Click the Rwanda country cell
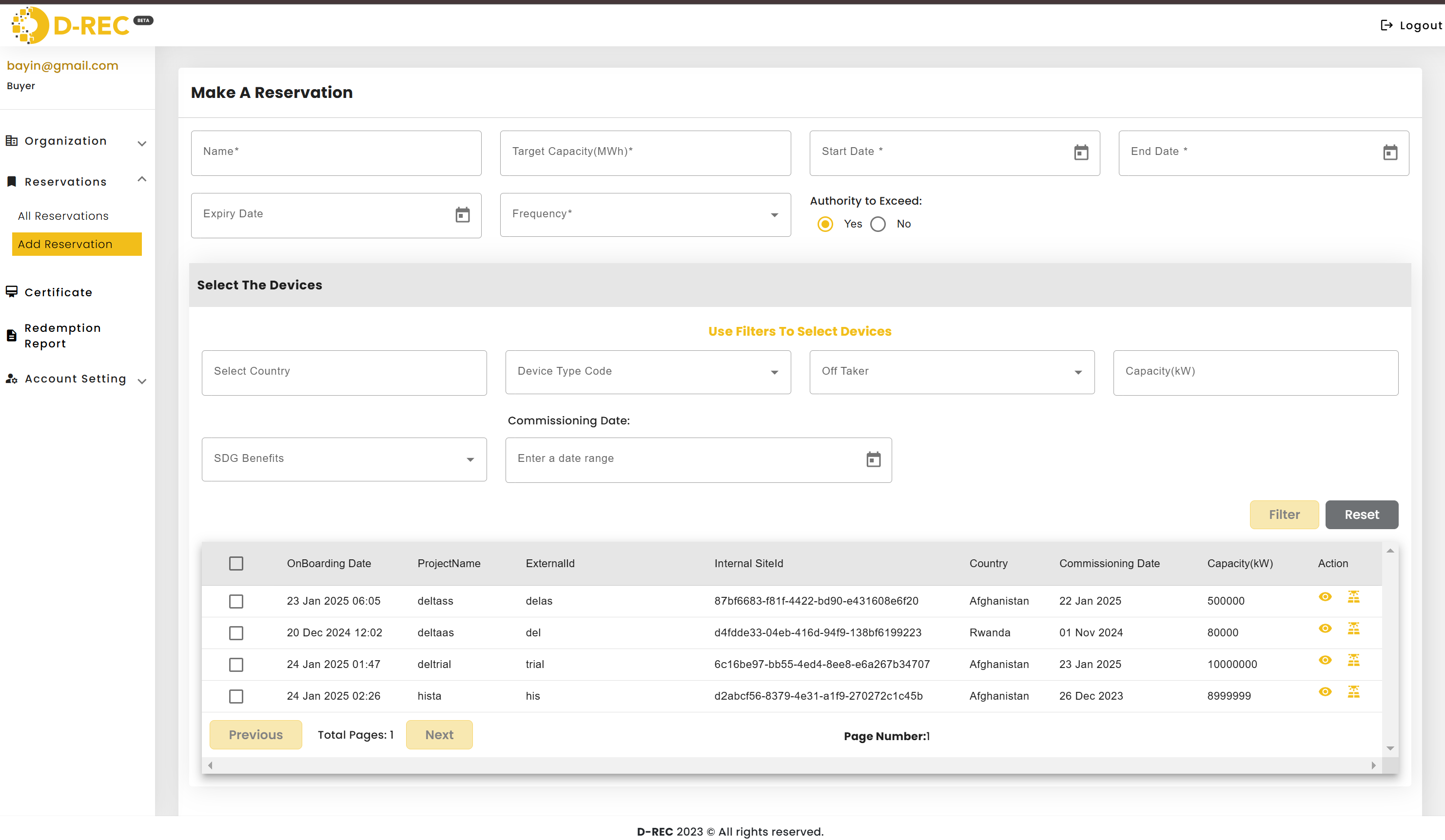The height and width of the screenshot is (840, 1445). (x=990, y=632)
